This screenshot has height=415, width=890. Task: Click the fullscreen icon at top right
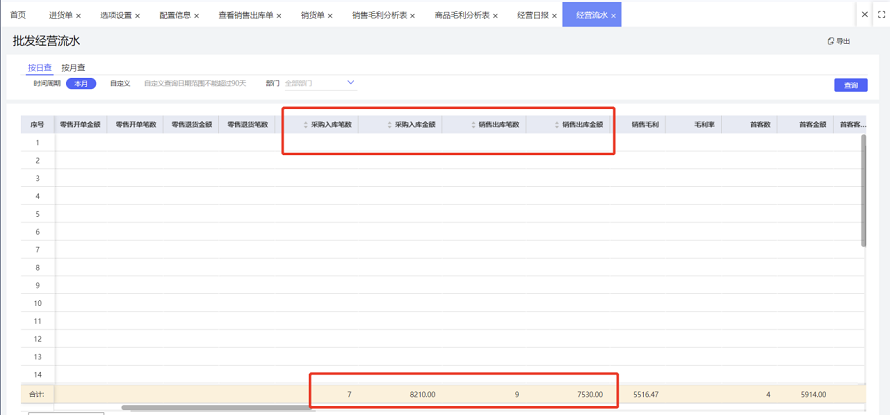pyautogui.click(x=881, y=15)
